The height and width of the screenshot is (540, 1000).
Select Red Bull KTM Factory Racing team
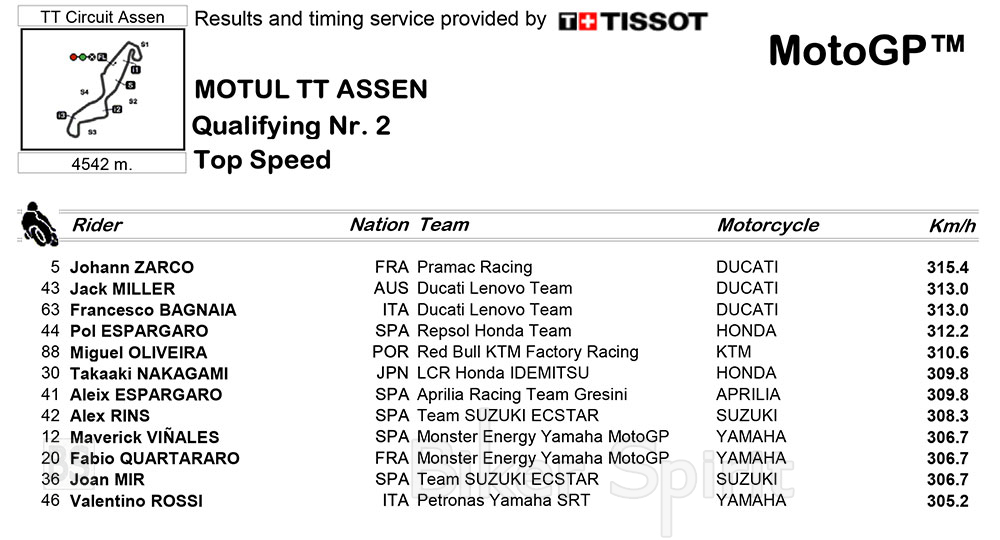[527, 352]
